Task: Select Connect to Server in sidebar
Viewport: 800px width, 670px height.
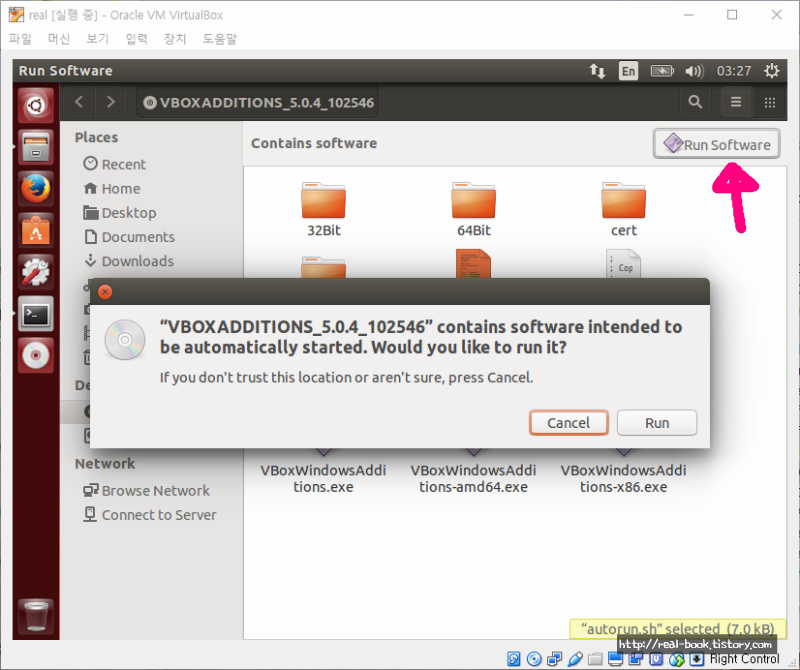Action: (149, 514)
